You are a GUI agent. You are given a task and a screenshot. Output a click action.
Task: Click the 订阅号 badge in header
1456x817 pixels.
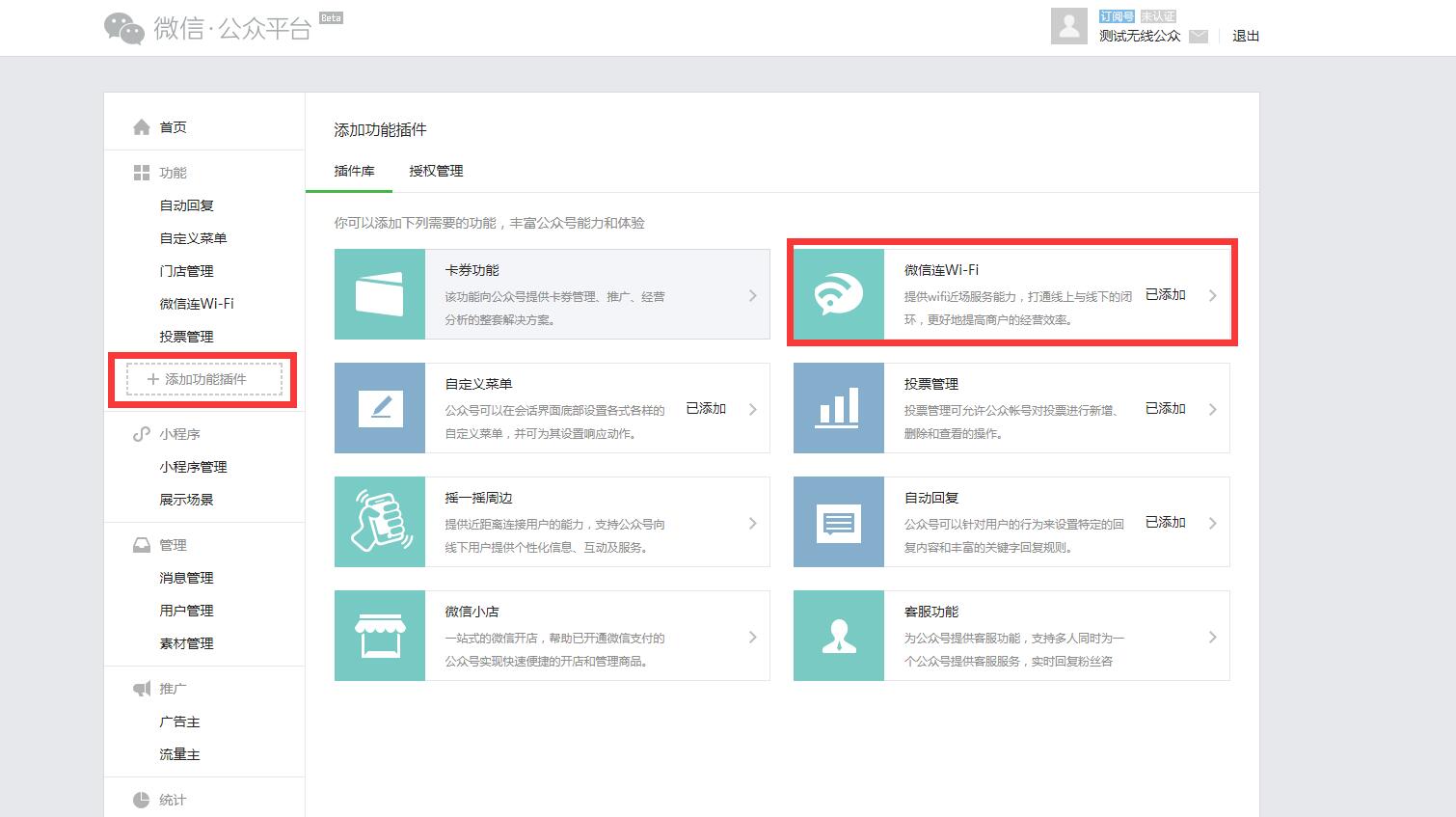pyautogui.click(x=1117, y=16)
